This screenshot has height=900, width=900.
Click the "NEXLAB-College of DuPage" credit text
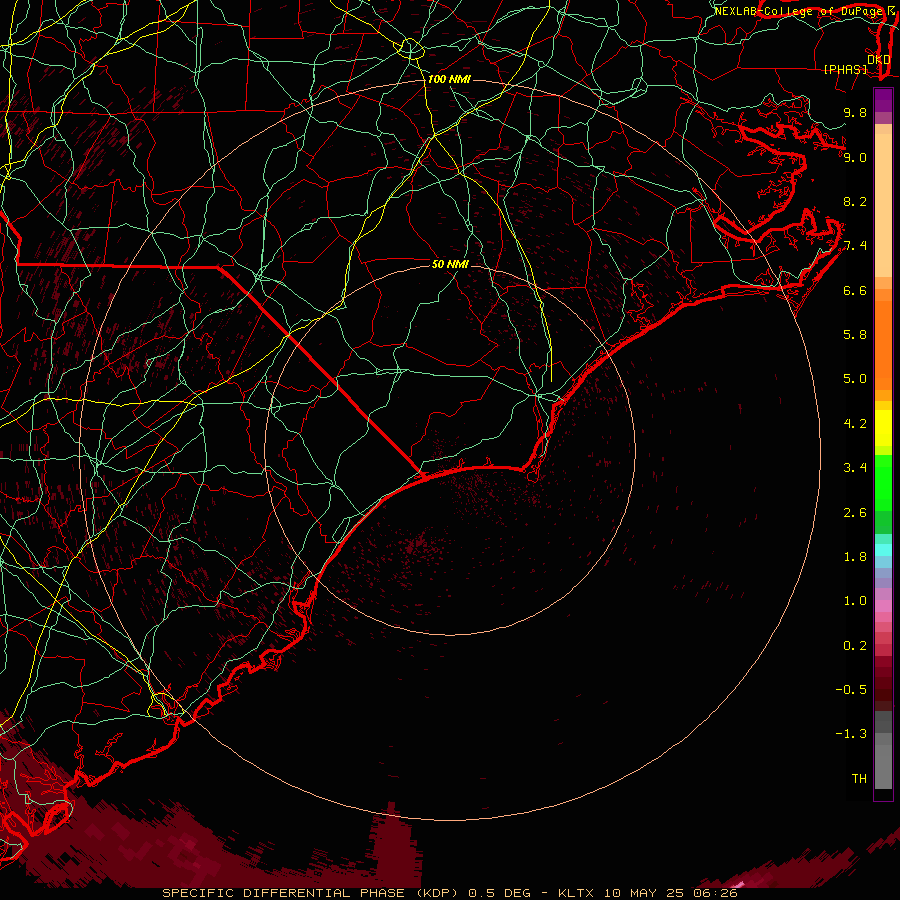[798, 11]
